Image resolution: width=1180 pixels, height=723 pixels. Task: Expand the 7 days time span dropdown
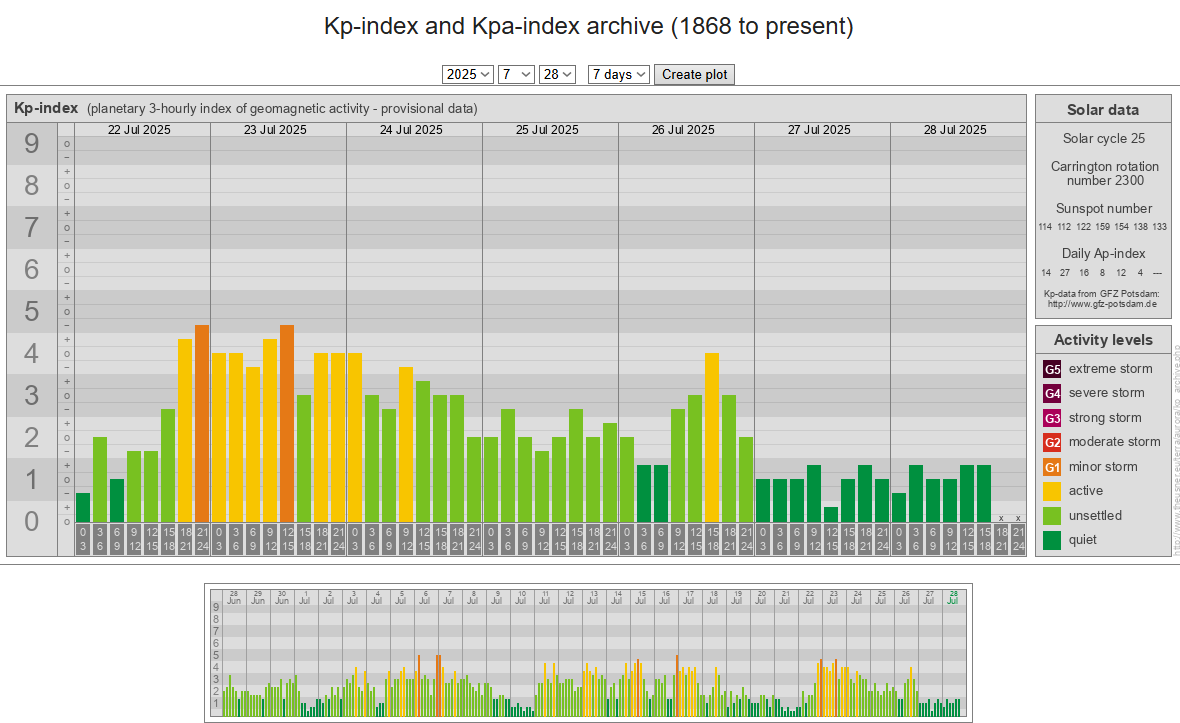[x=618, y=74]
